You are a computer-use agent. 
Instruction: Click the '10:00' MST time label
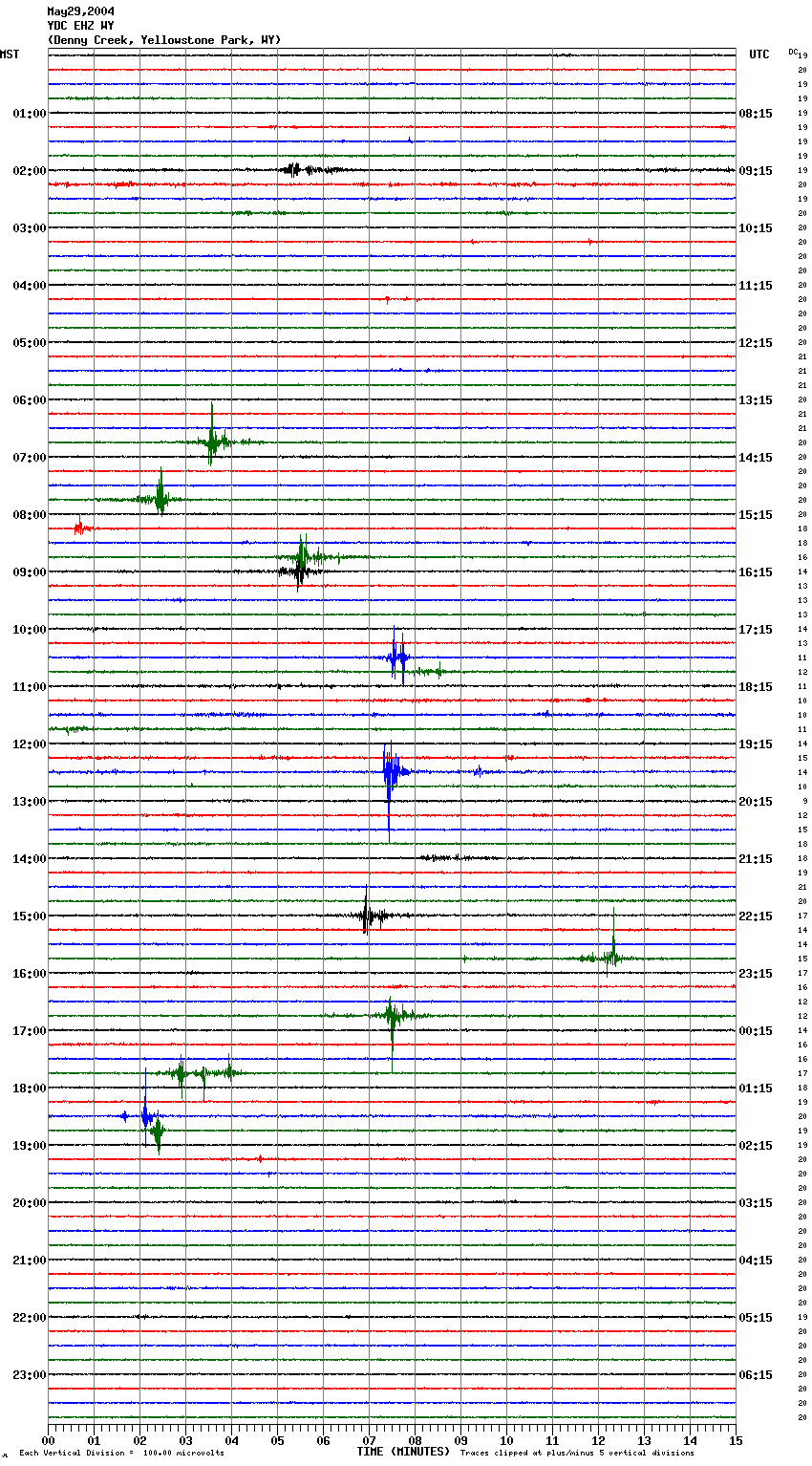pyautogui.click(x=30, y=630)
